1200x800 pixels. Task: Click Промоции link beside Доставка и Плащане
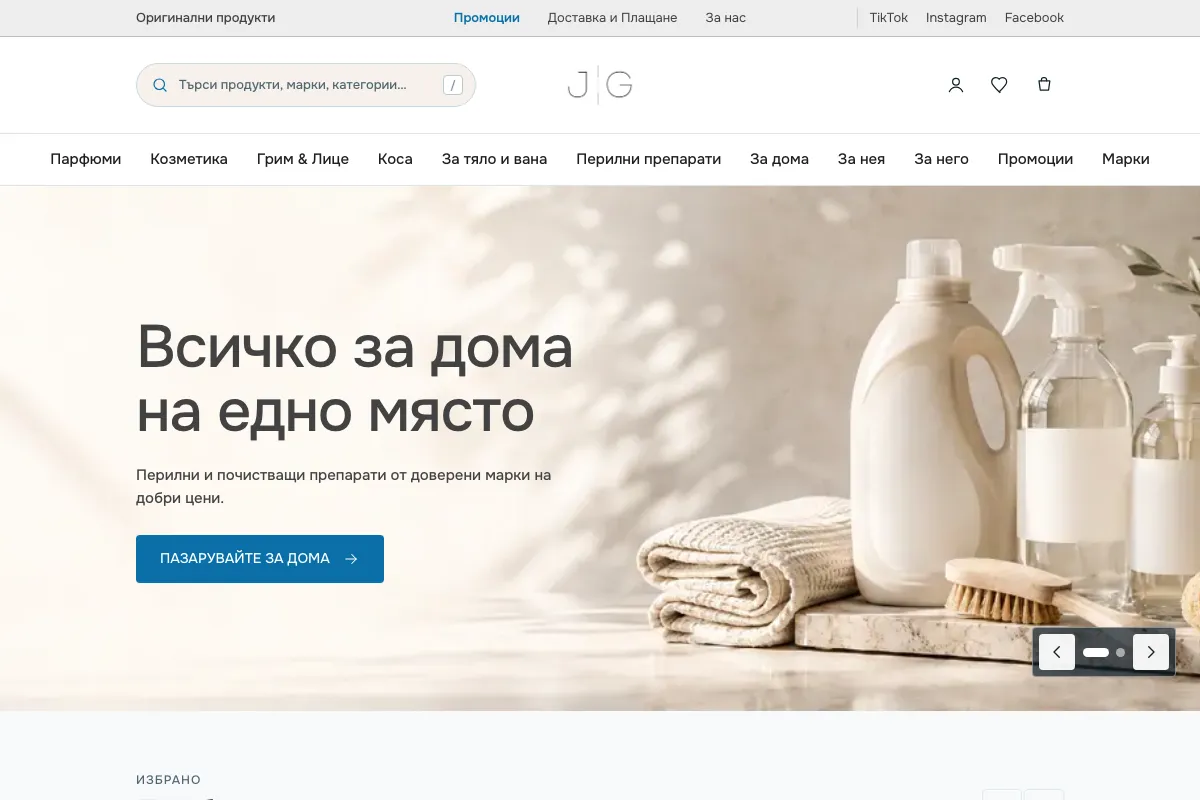pos(487,18)
